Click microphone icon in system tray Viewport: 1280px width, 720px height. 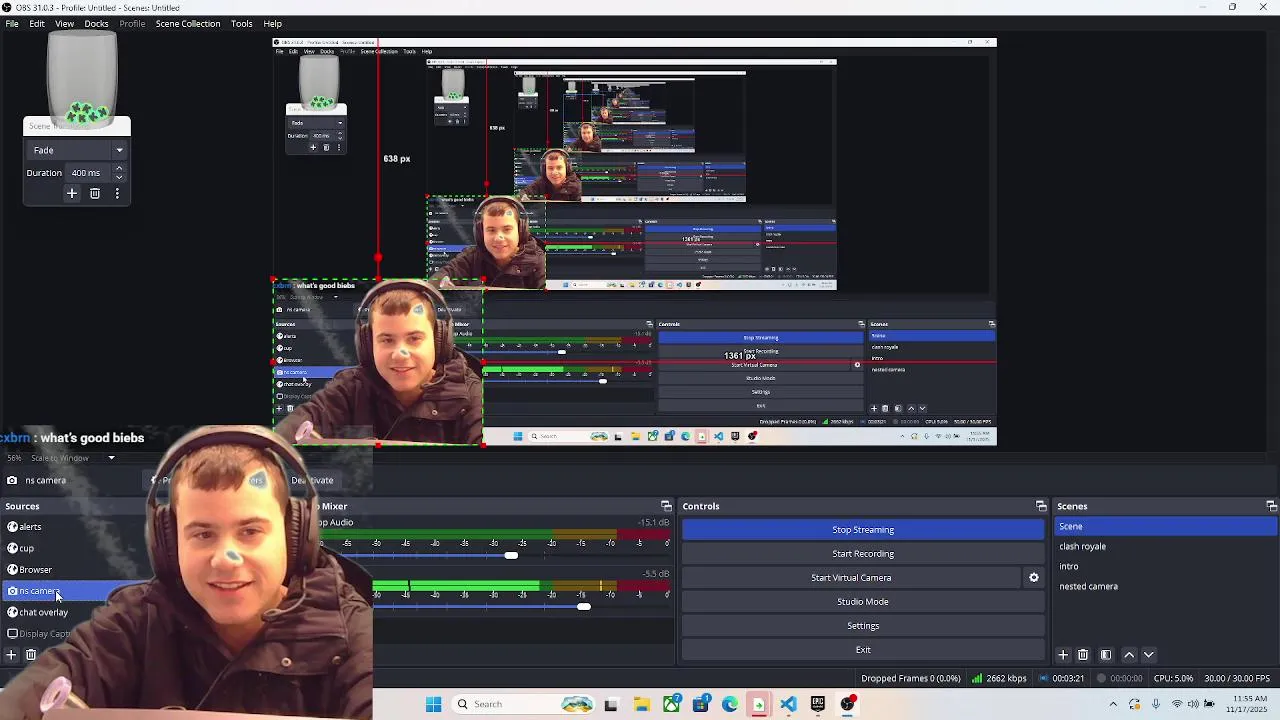tap(1156, 704)
